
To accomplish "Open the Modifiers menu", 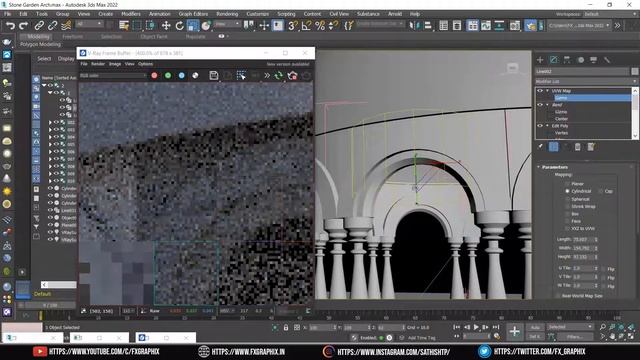I will coord(131,14).
